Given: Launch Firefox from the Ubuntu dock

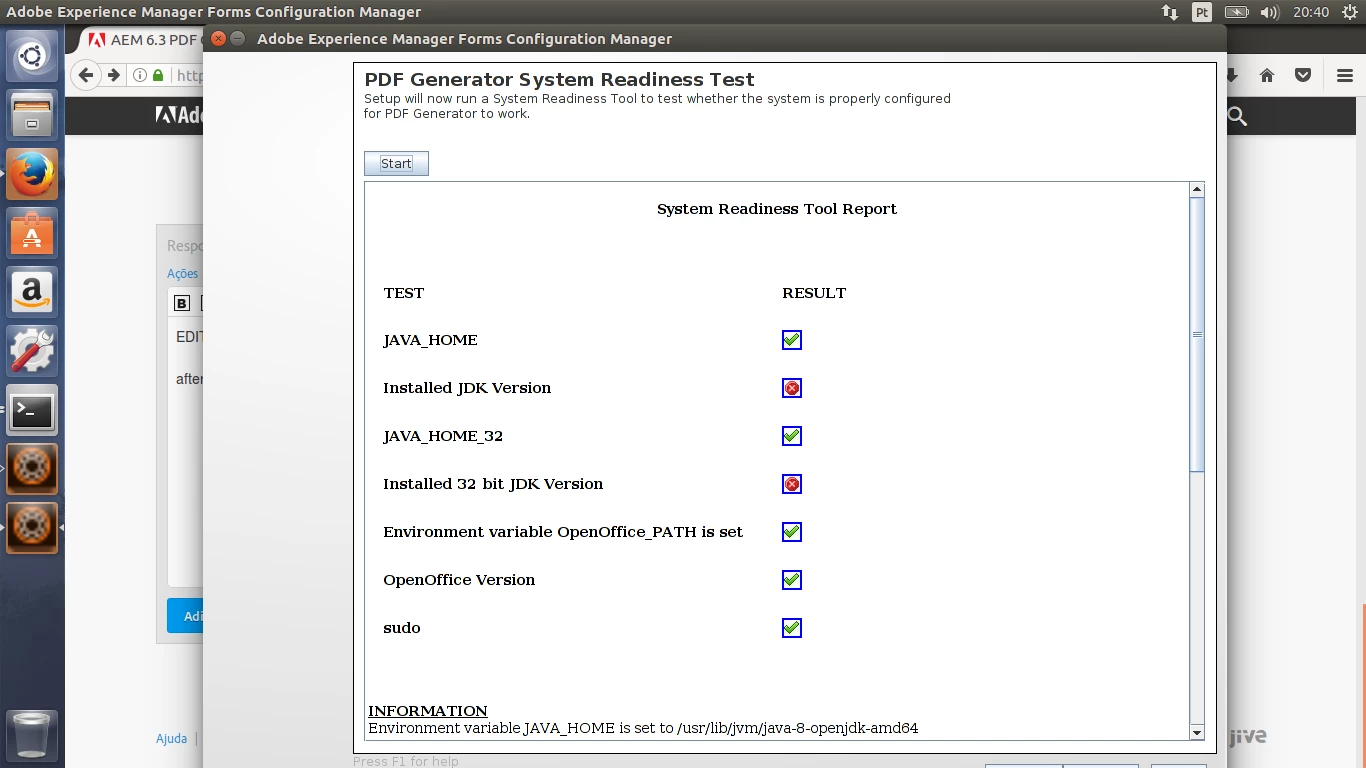Looking at the screenshot, I should [x=32, y=174].
